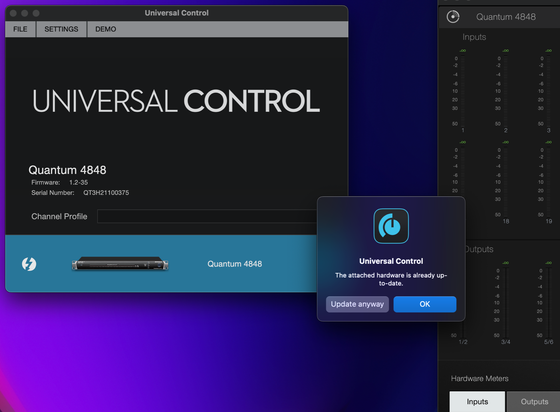Open the DEMO menu

(106, 29)
